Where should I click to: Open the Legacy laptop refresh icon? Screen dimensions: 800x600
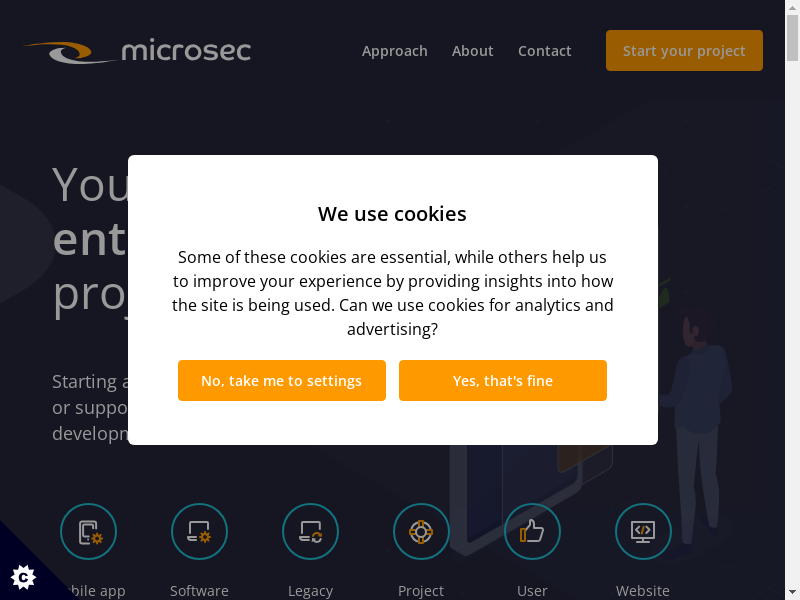310,531
